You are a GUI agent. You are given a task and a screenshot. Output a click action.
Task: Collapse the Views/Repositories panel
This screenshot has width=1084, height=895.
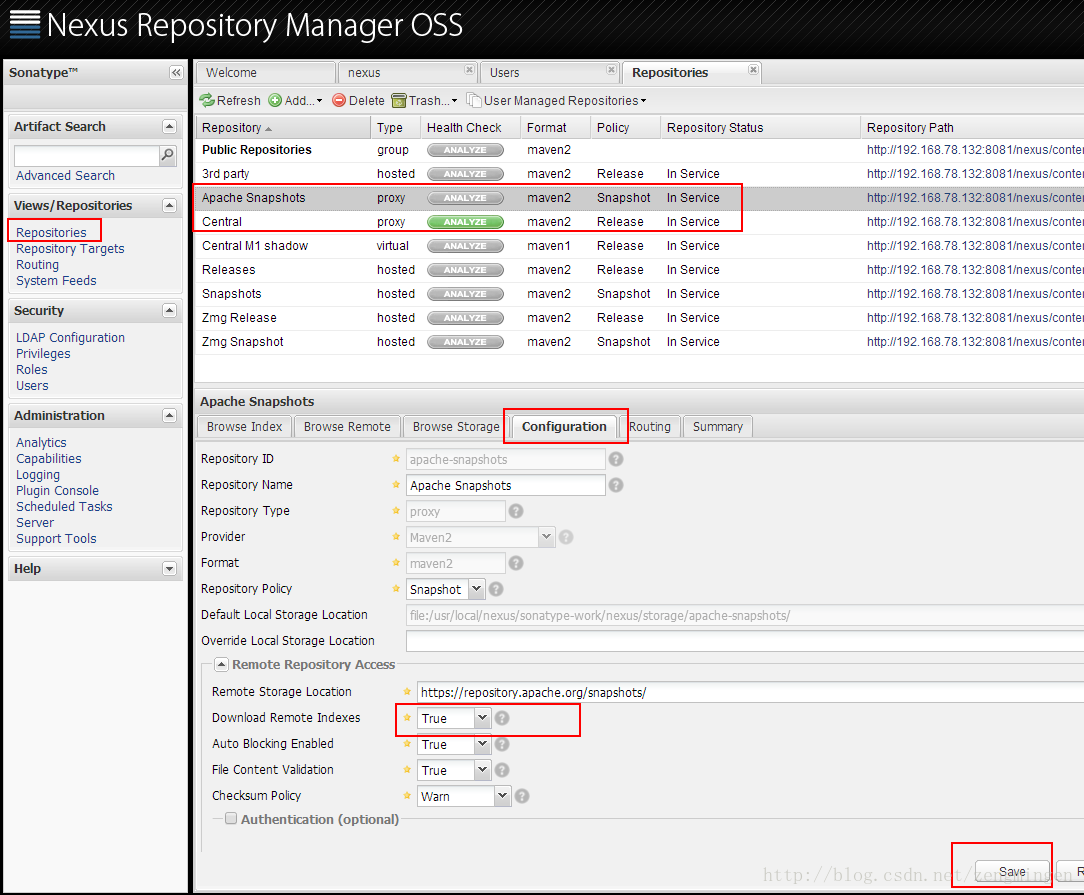click(x=169, y=205)
